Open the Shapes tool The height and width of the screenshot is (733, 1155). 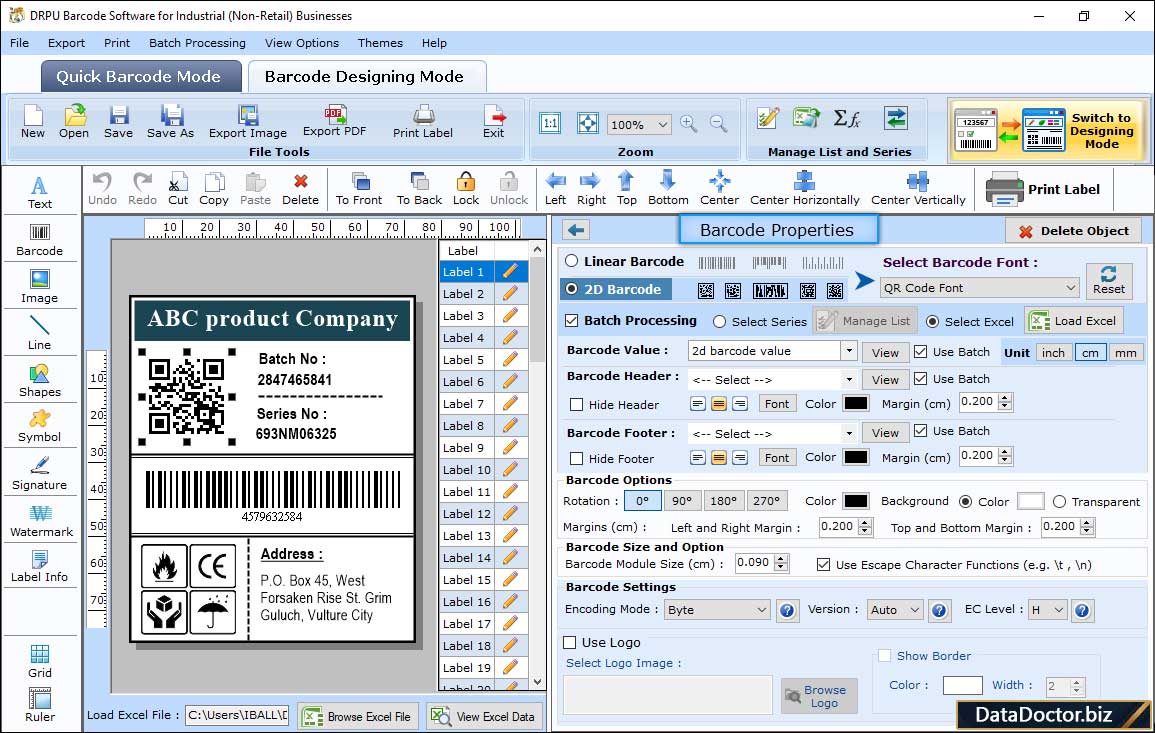pos(40,381)
